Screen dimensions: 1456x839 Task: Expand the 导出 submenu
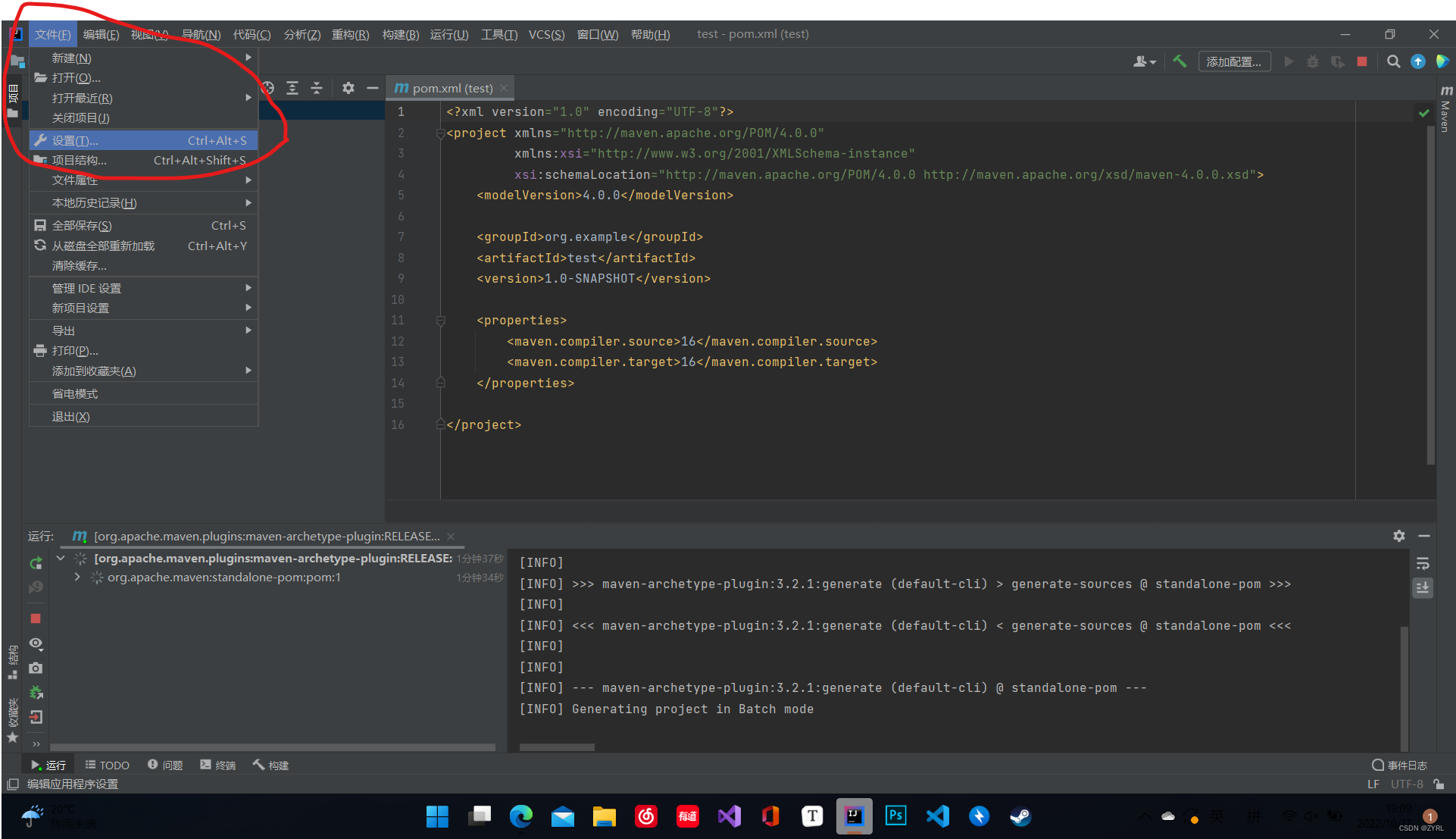click(x=143, y=330)
